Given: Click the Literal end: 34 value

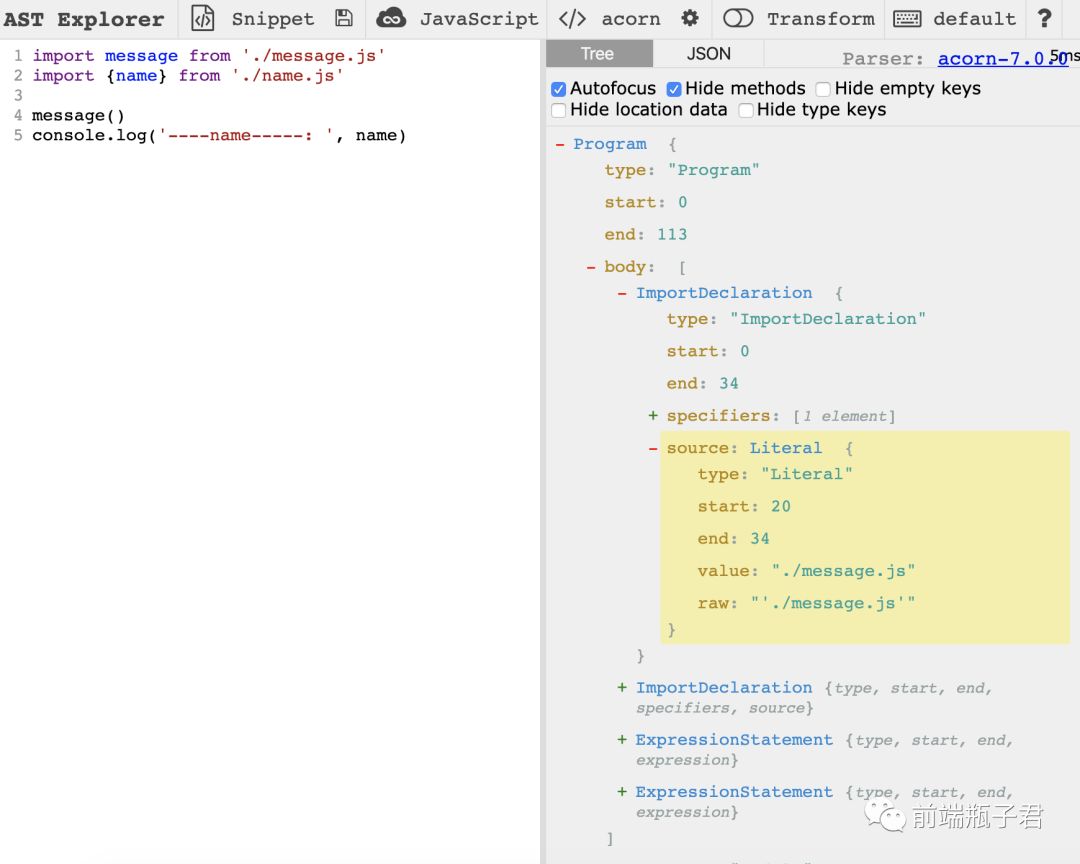Looking at the screenshot, I should pyautogui.click(x=760, y=539).
